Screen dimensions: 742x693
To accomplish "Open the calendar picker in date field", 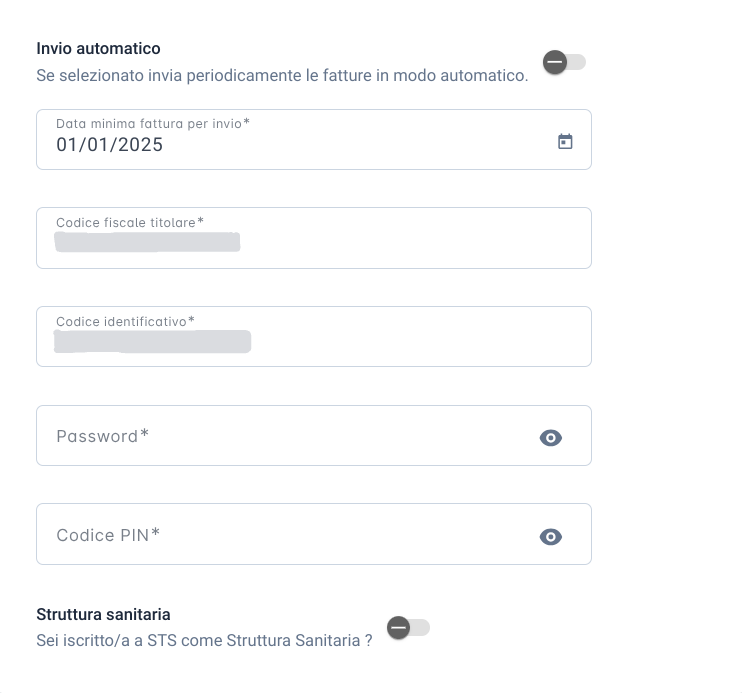I will 565,141.
